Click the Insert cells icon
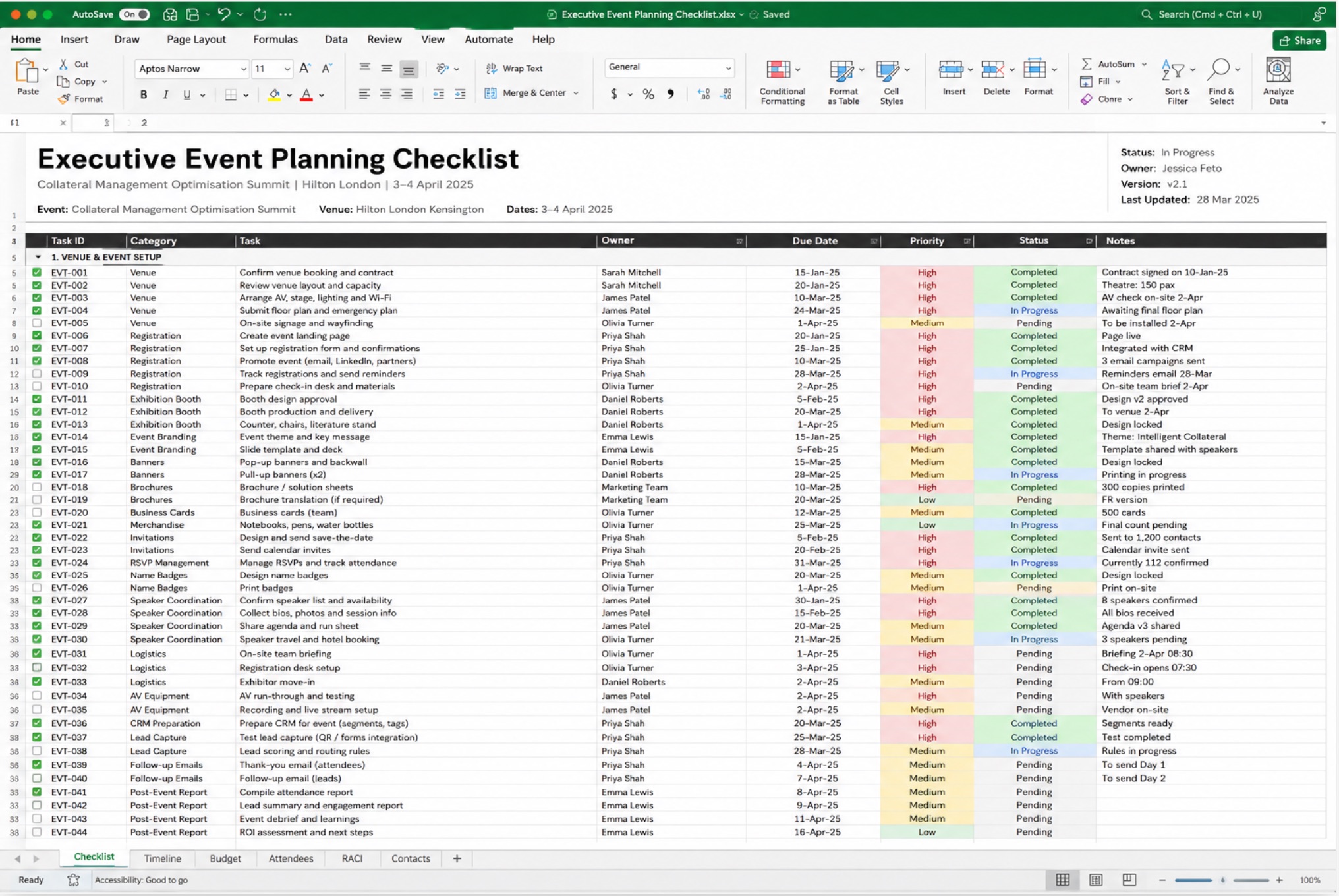1339x896 pixels. (950, 69)
